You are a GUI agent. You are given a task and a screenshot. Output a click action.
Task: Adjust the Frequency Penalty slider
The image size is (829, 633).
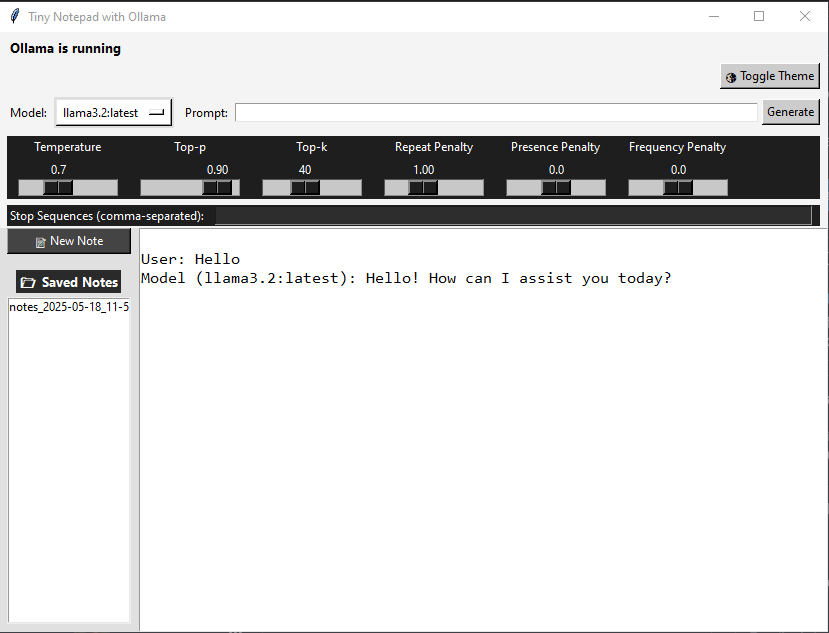tap(678, 187)
